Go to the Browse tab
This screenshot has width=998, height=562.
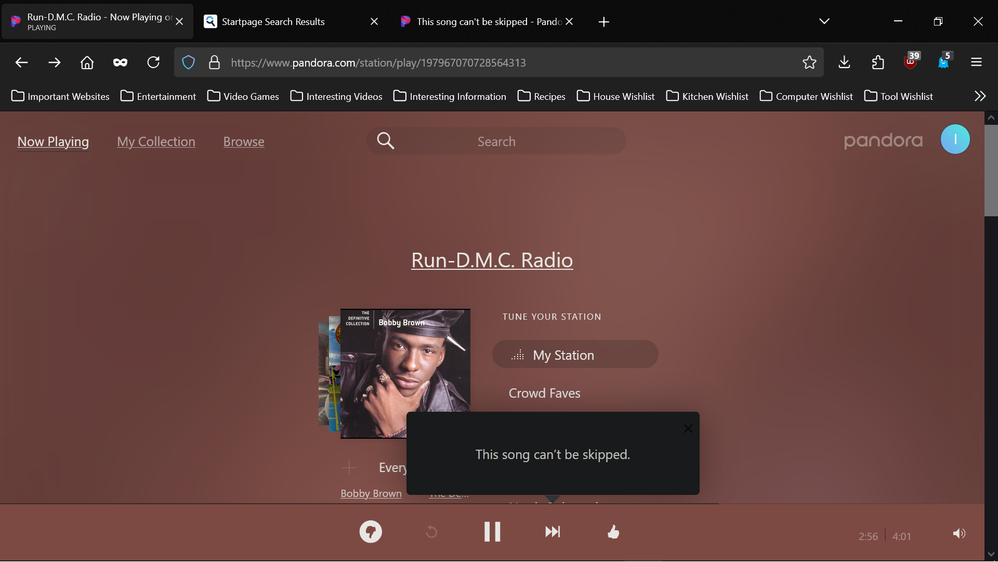[244, 142]
